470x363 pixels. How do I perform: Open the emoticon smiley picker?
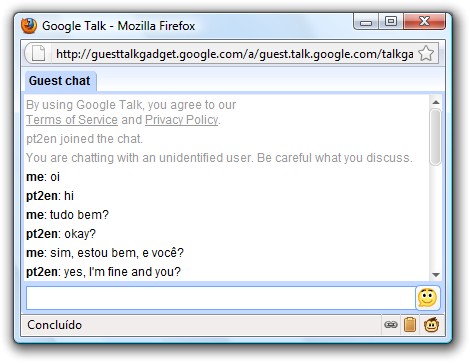click(428, 298)
